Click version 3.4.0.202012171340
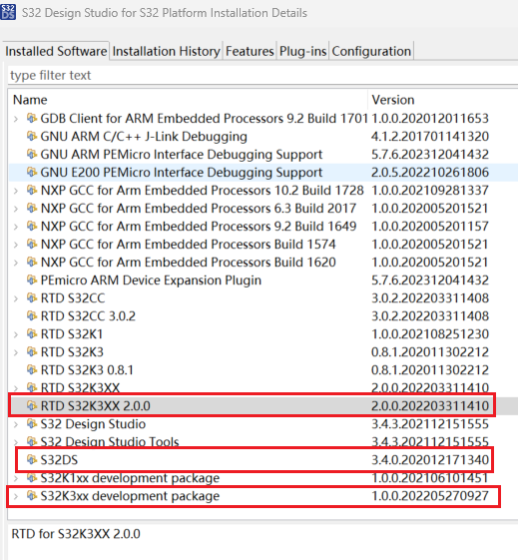518x560 pixels. coord(430,460)
